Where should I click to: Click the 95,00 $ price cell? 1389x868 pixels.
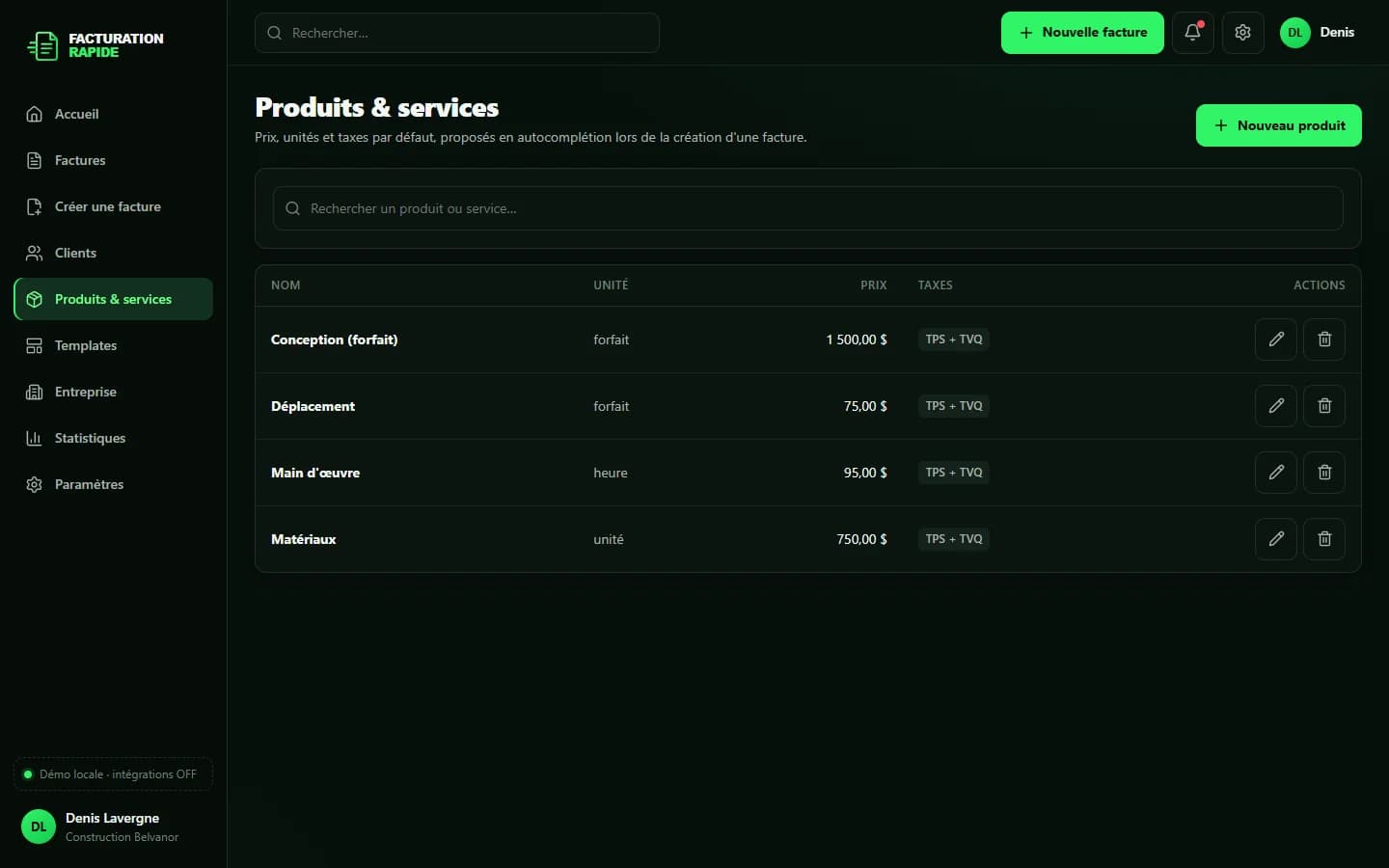tap(865, 473)
